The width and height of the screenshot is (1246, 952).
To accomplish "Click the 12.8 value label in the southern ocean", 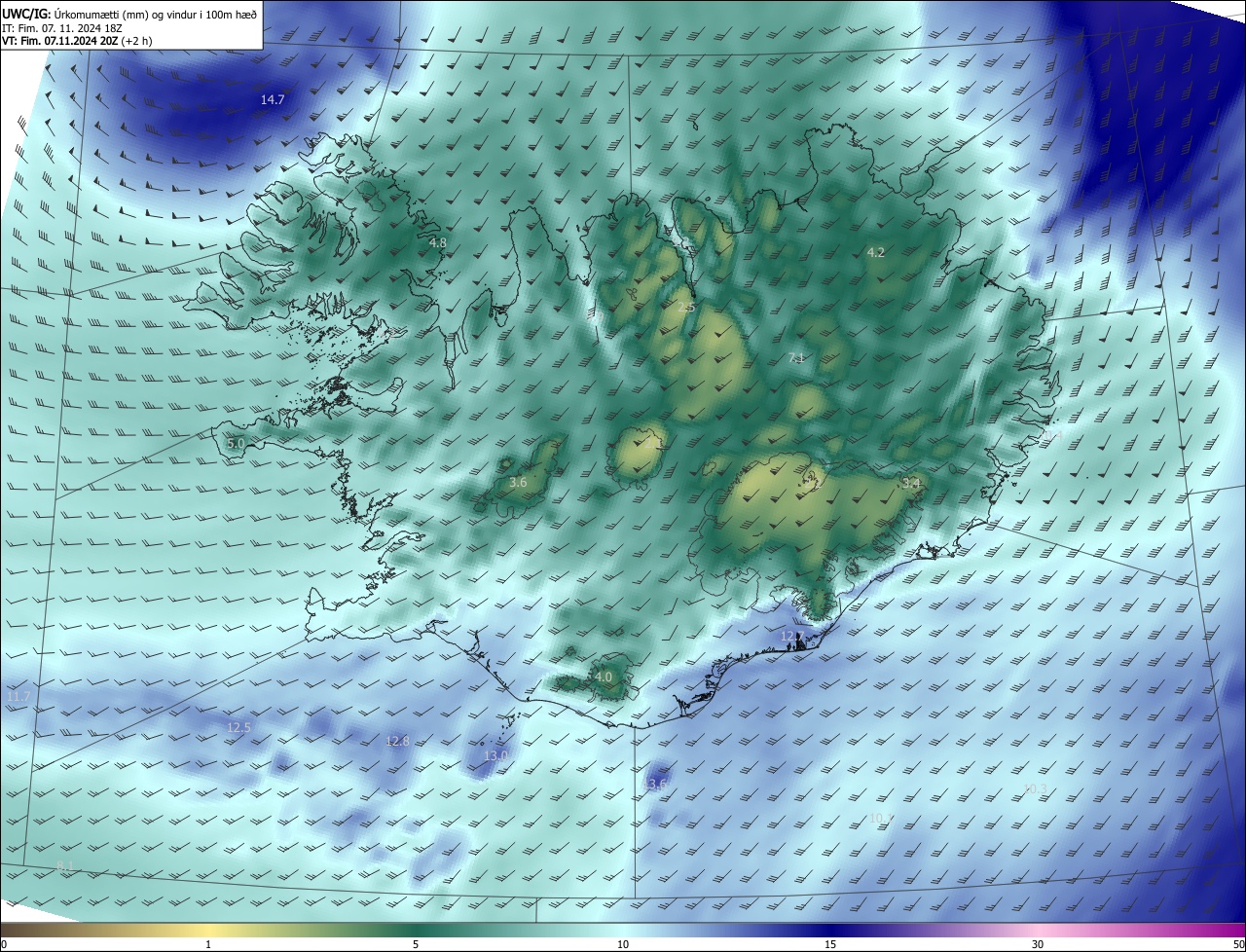I will pyautogui.click(x=397, y=741).
